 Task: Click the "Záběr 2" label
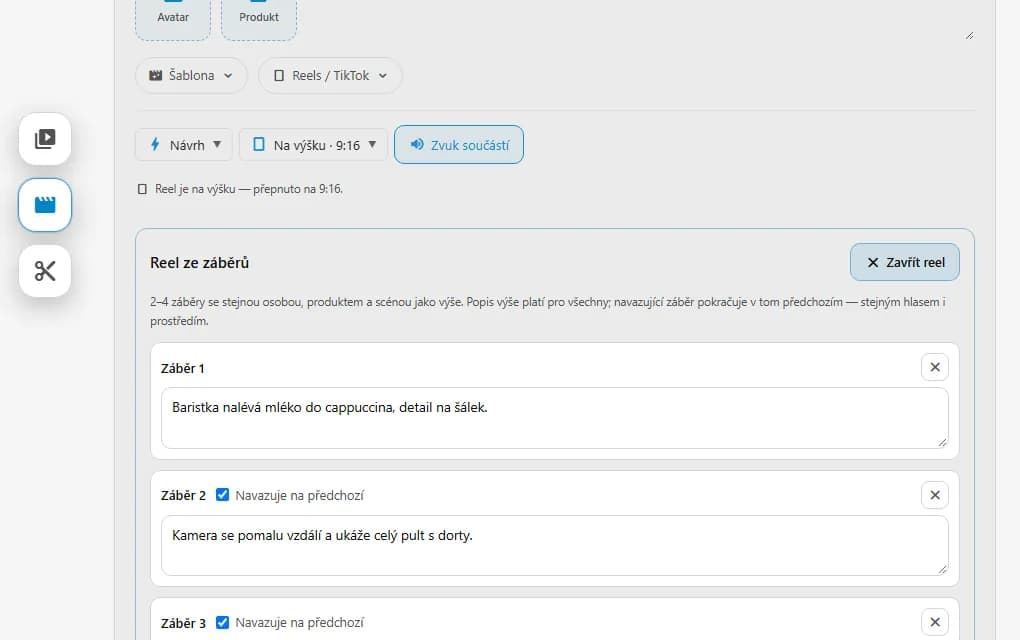183,496
